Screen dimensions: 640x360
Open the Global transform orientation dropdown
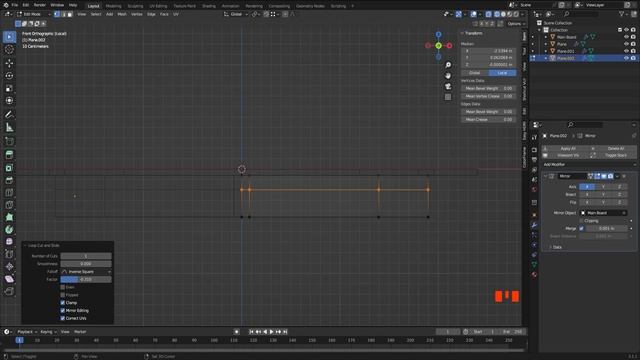click(x=236, y=14)
